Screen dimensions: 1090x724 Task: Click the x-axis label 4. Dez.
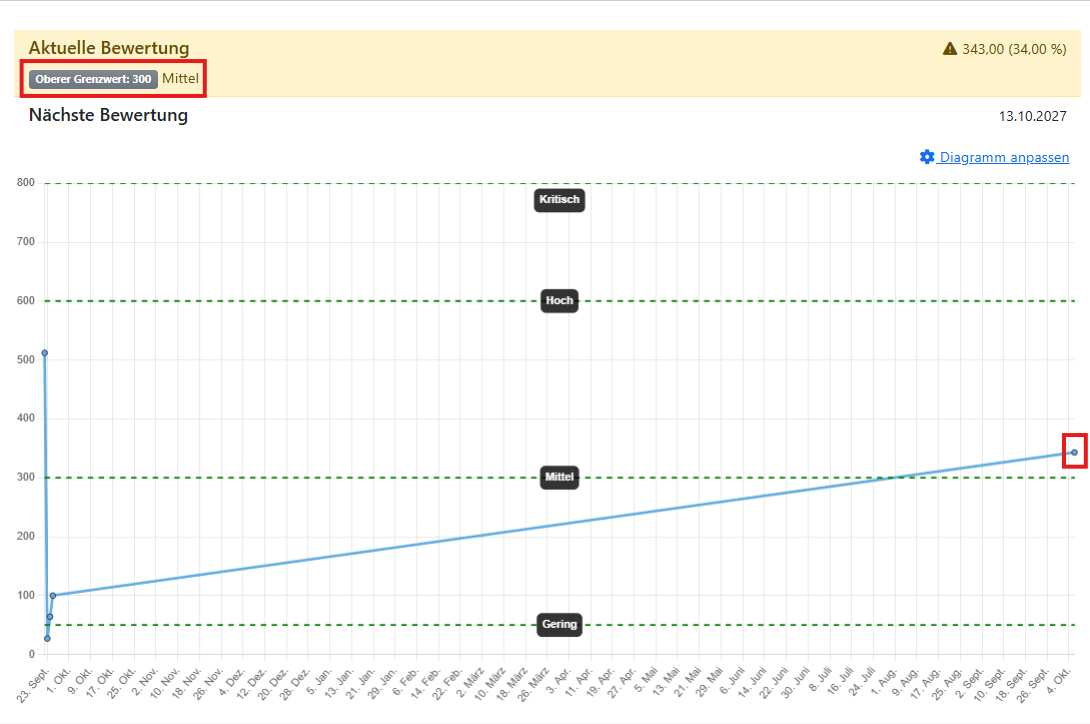(x=233, y=682)
